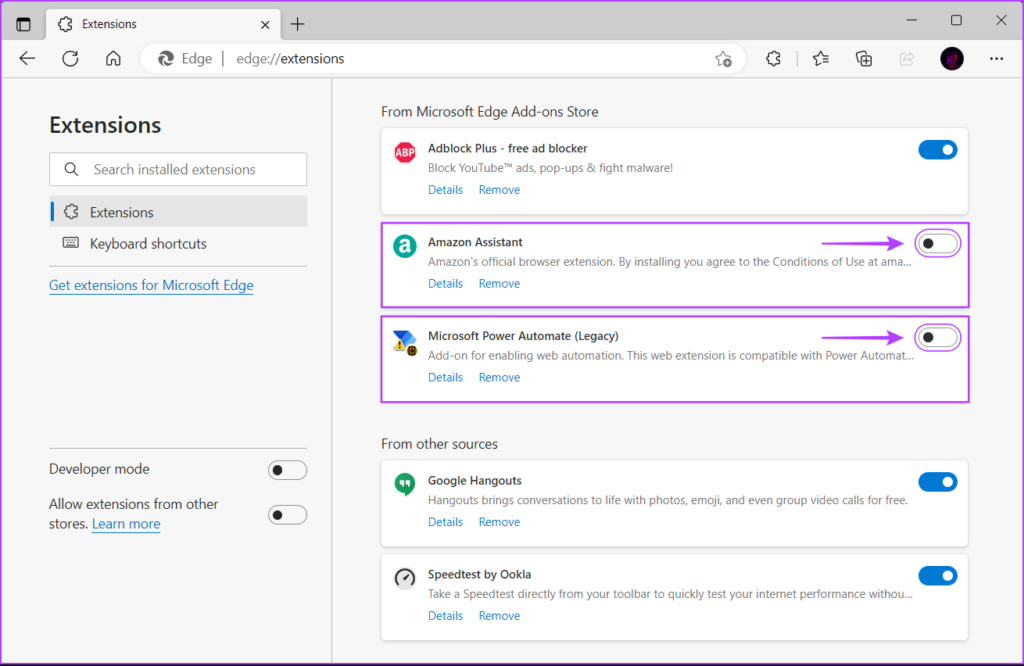The image size is (1024, 666).
Task: Click the Microsoft Power Automate icon
Action: [x=405, y=341]
